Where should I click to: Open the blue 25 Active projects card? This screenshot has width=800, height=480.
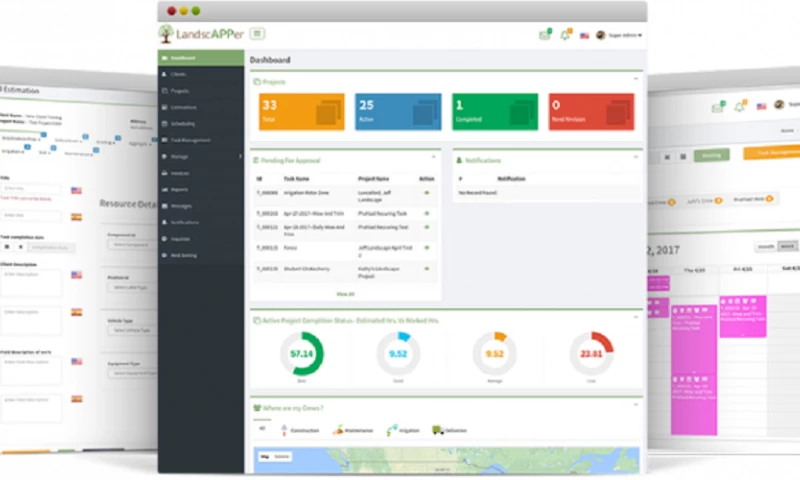click(398, 112)
